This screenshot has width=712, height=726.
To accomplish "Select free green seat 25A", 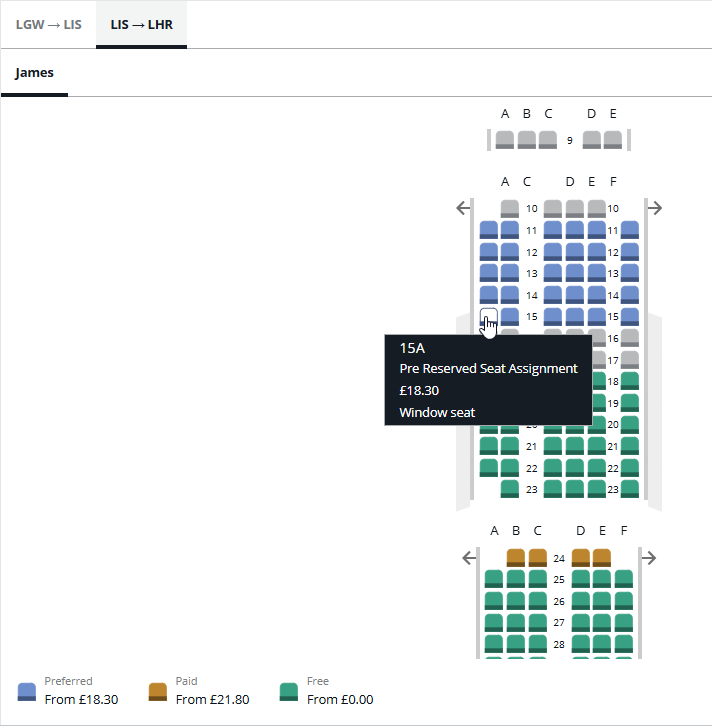I will pos(494,580).
